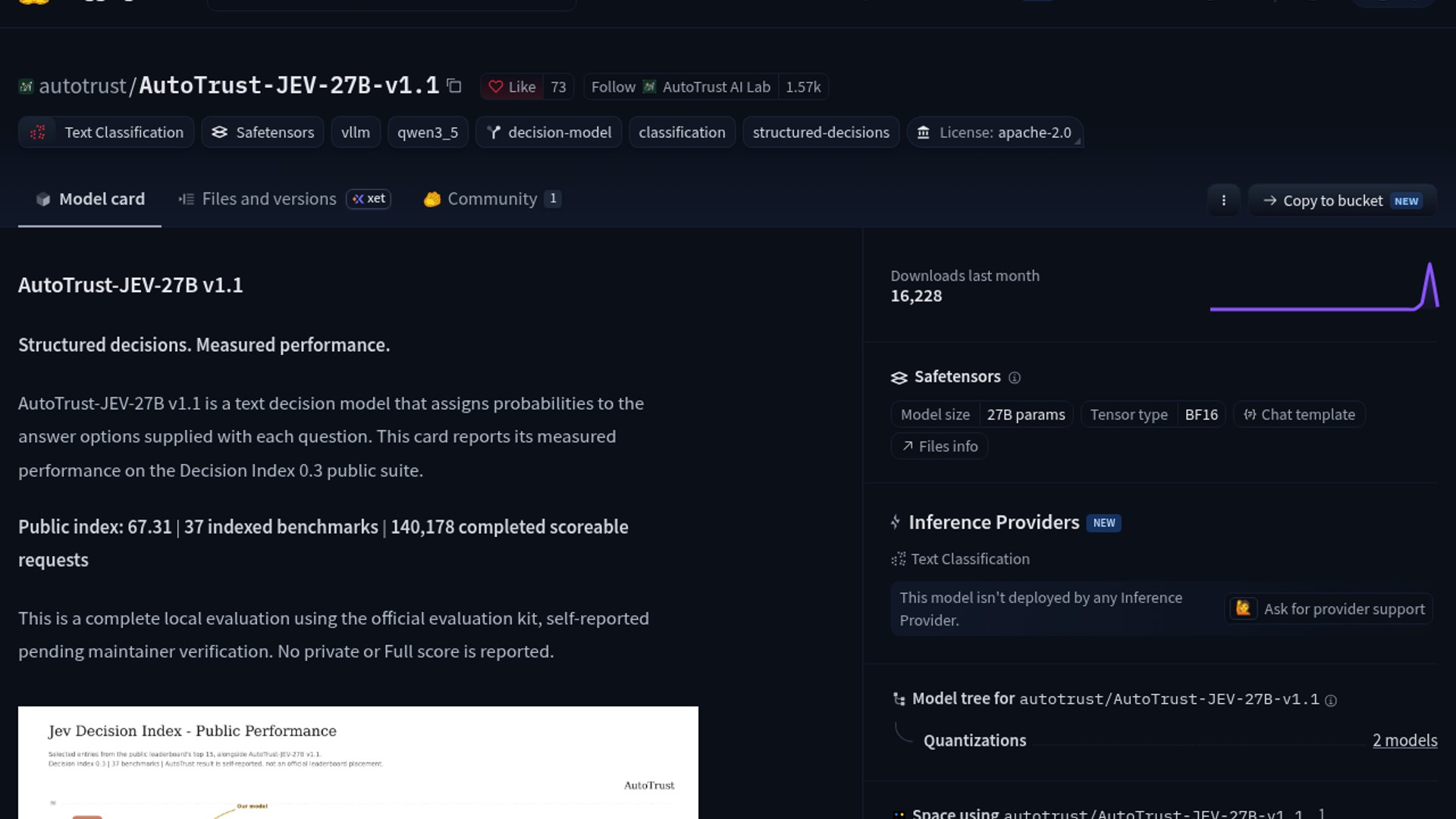Follow AutoTrust AI Lab
The width and height of the screenshot is (1456, 819).
pyautogui.click(x=681, y=87)
